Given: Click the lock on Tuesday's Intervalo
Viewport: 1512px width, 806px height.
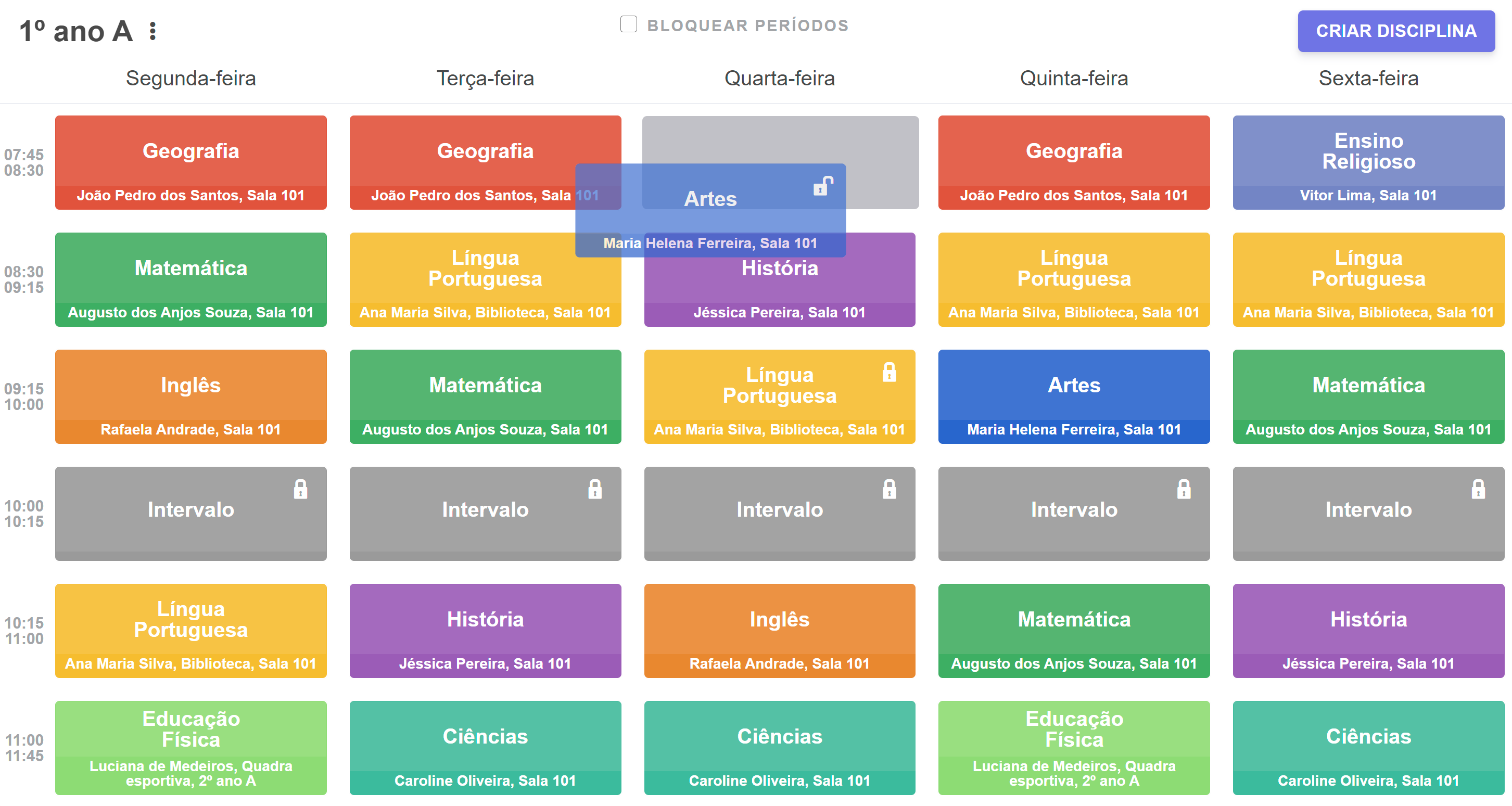Looking at the screenshot, I should tap(594, 489).
